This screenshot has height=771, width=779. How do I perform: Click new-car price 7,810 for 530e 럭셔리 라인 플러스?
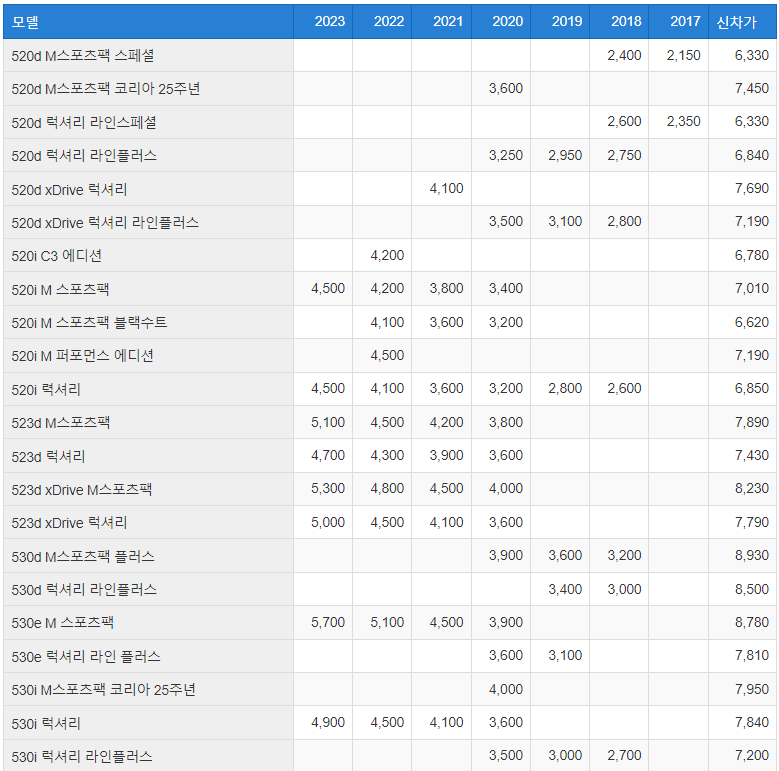point(752,656)
